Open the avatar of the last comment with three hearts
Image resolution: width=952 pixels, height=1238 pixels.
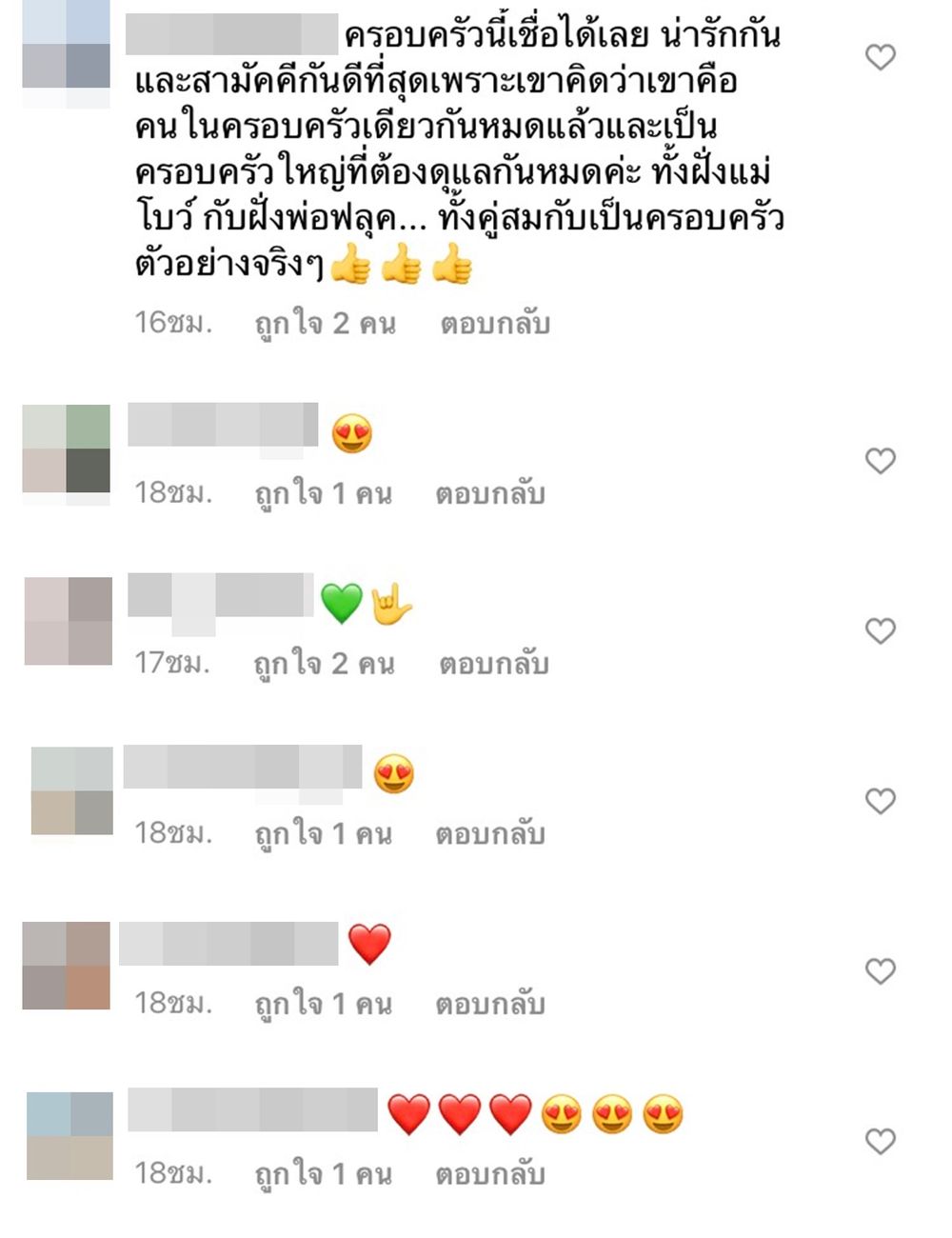pos(69,1136)
